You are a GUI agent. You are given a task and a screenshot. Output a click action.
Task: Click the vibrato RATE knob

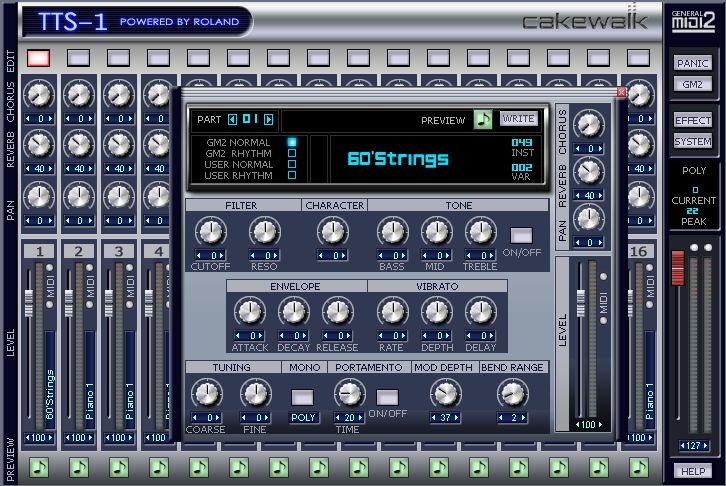[393, 312]
